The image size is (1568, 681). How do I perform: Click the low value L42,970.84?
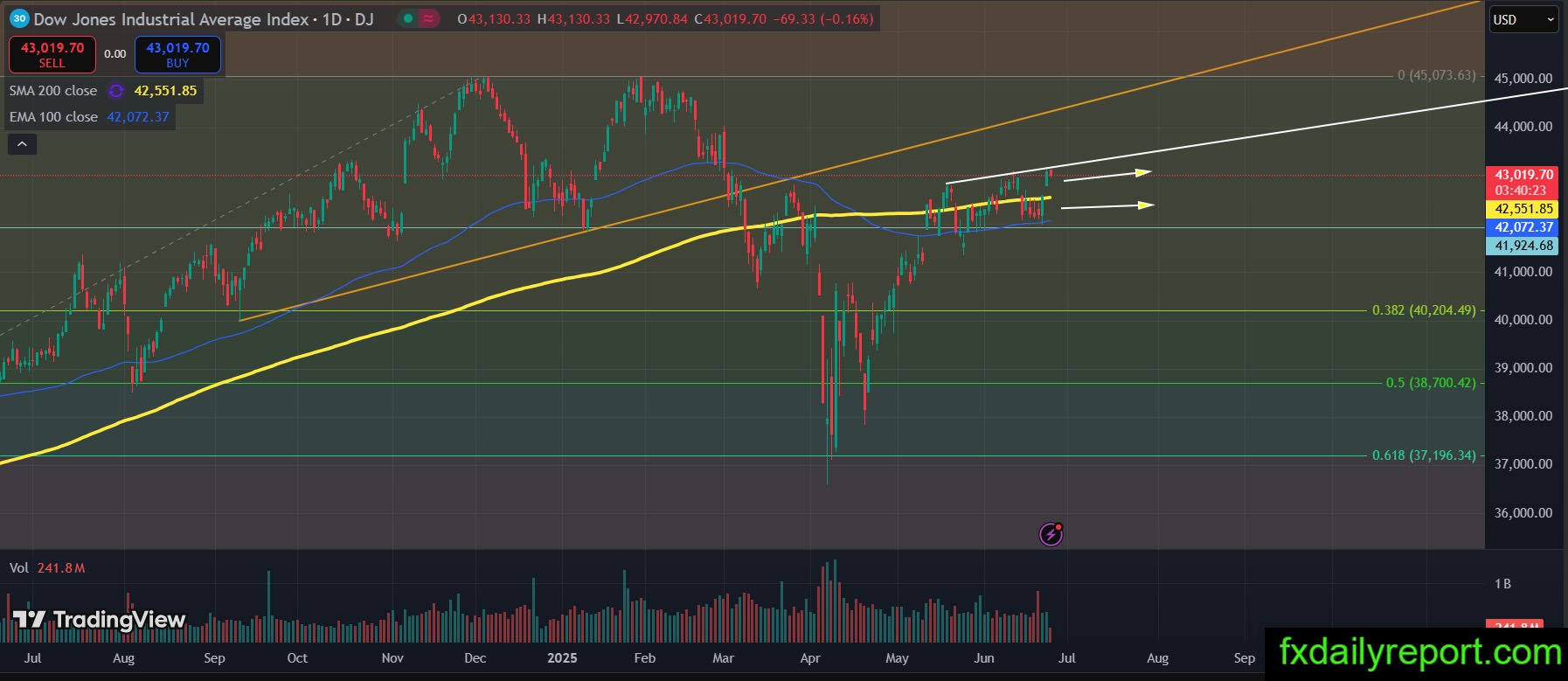tap(652, 18)
